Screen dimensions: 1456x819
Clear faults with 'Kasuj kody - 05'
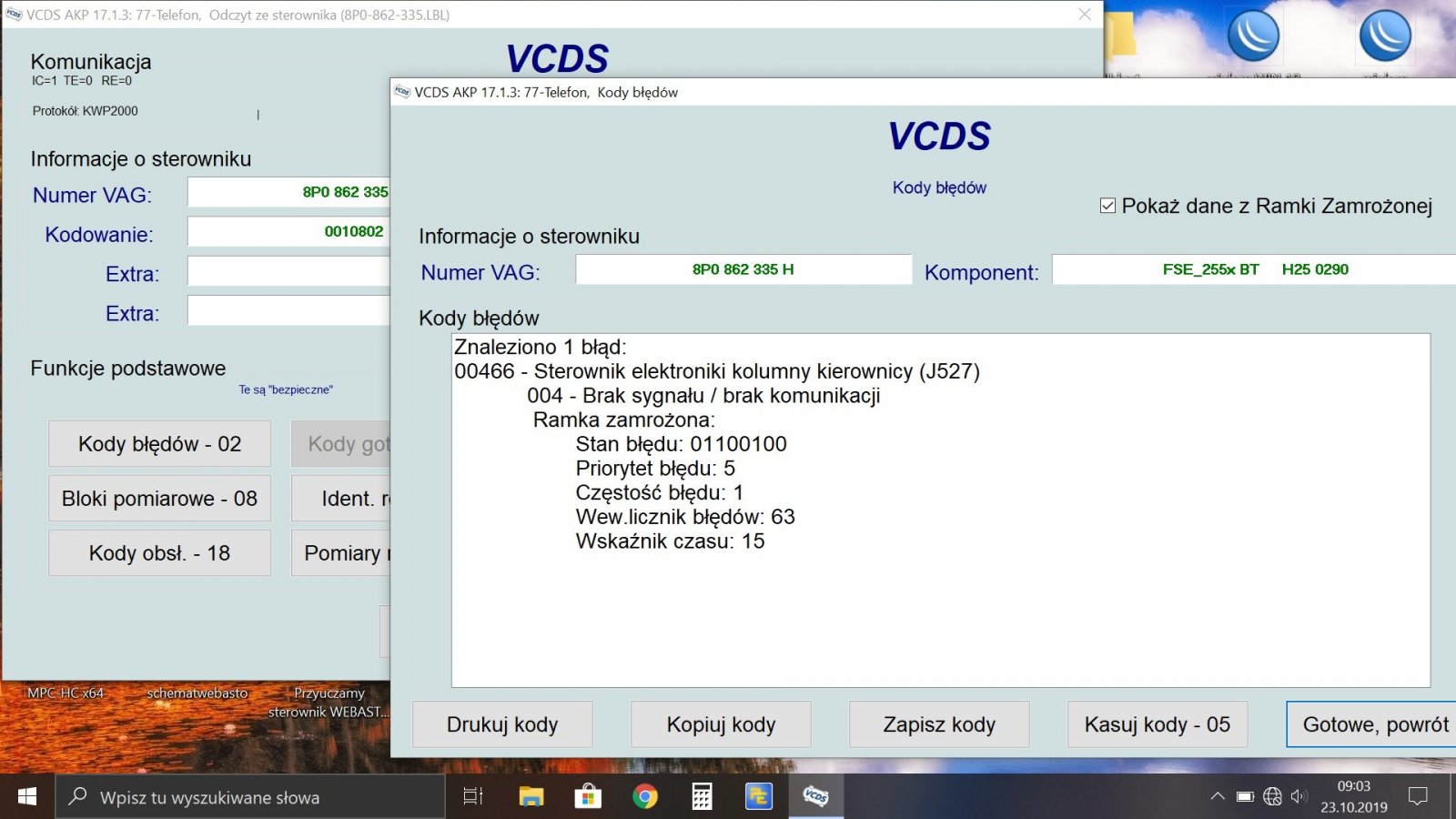point(1158,724)
